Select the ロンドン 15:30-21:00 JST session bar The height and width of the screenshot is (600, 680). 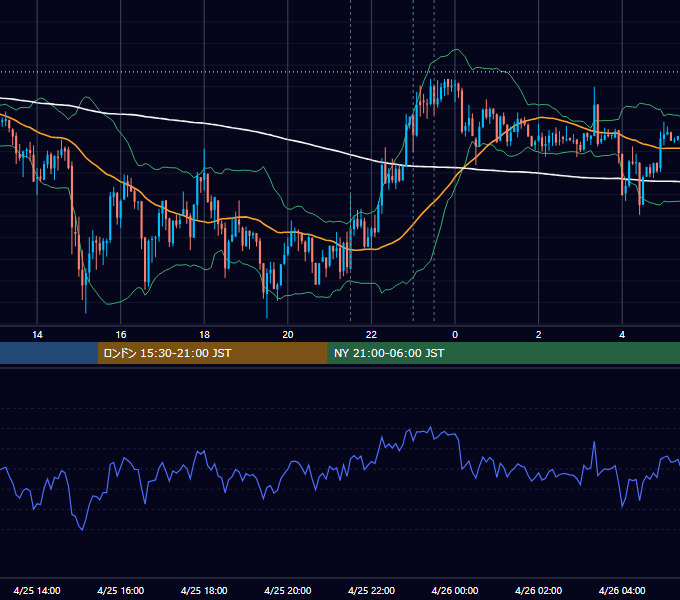(x=212, y=353)
